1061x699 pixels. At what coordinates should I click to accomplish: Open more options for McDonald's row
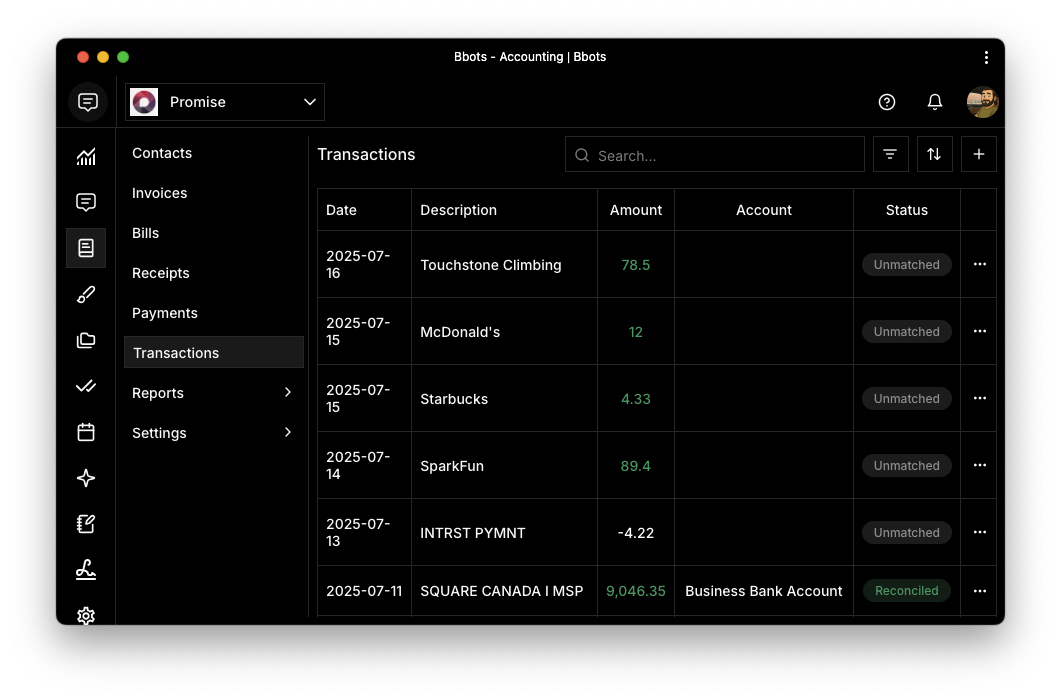[x=979, y=332]
